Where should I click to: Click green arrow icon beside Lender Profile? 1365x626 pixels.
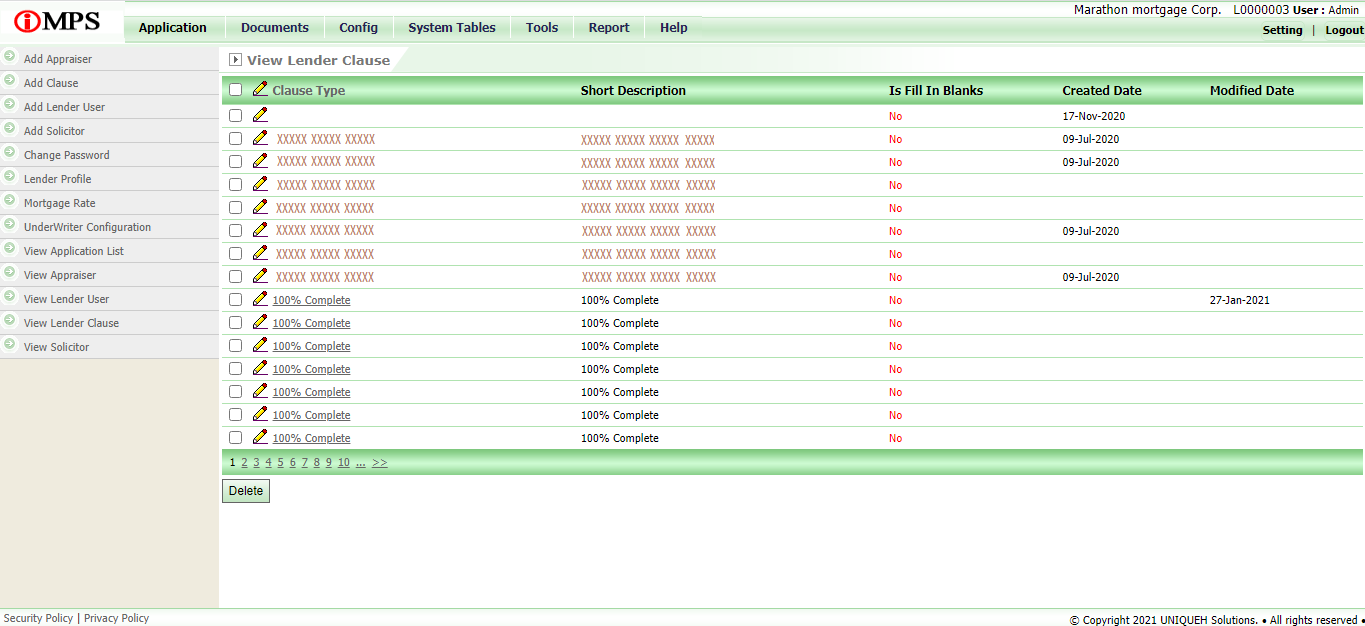tap(10, 177)
